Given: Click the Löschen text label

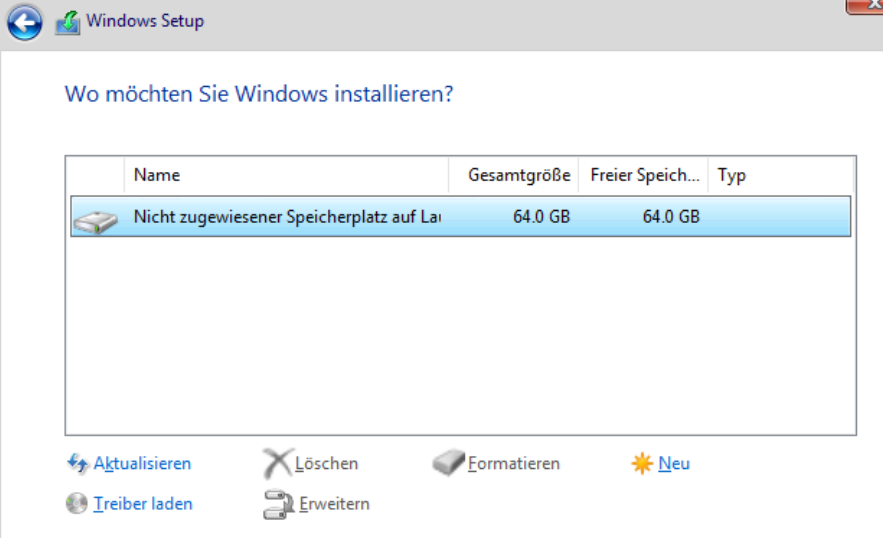Looking at the screenshot, I should pos(327,464).
